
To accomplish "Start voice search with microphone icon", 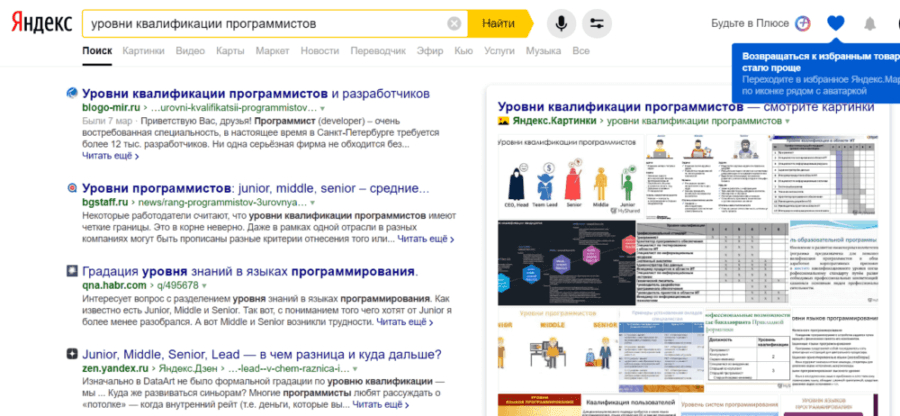I will point(561,24).
